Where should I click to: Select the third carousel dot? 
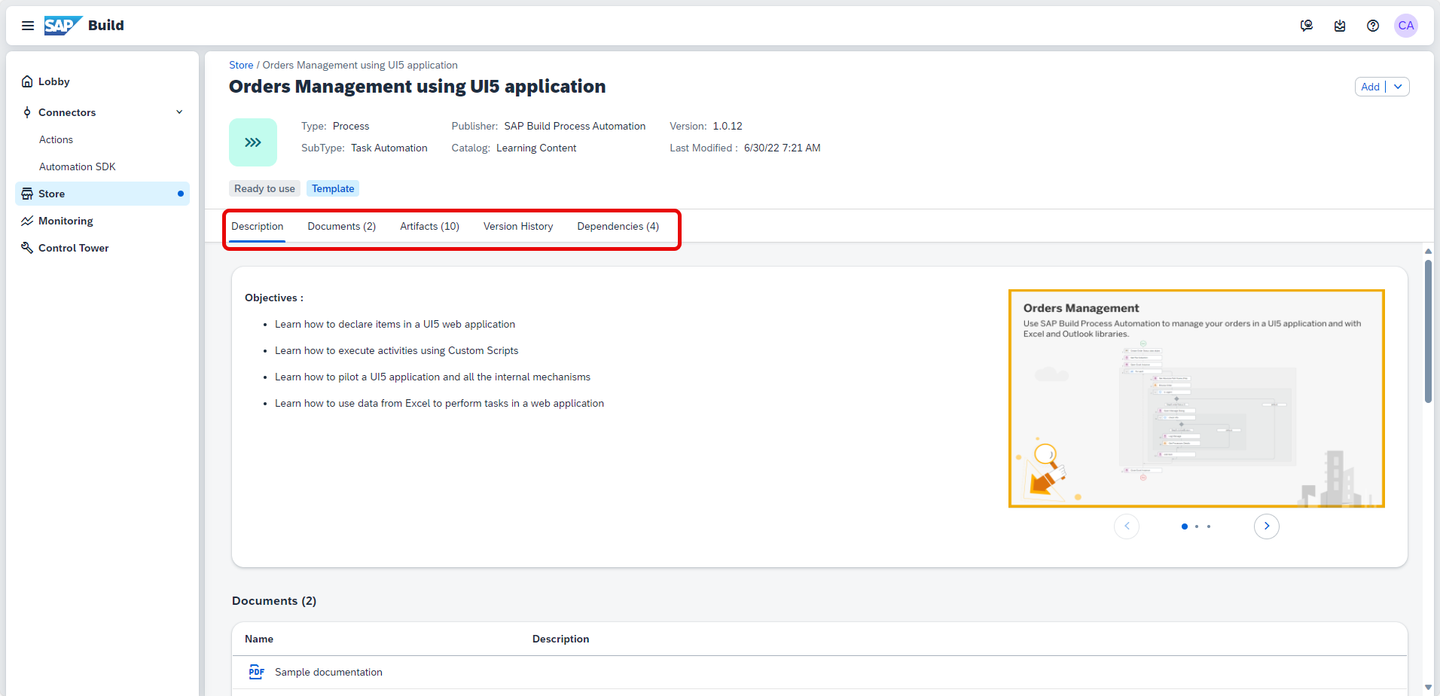click(1209, 526)
